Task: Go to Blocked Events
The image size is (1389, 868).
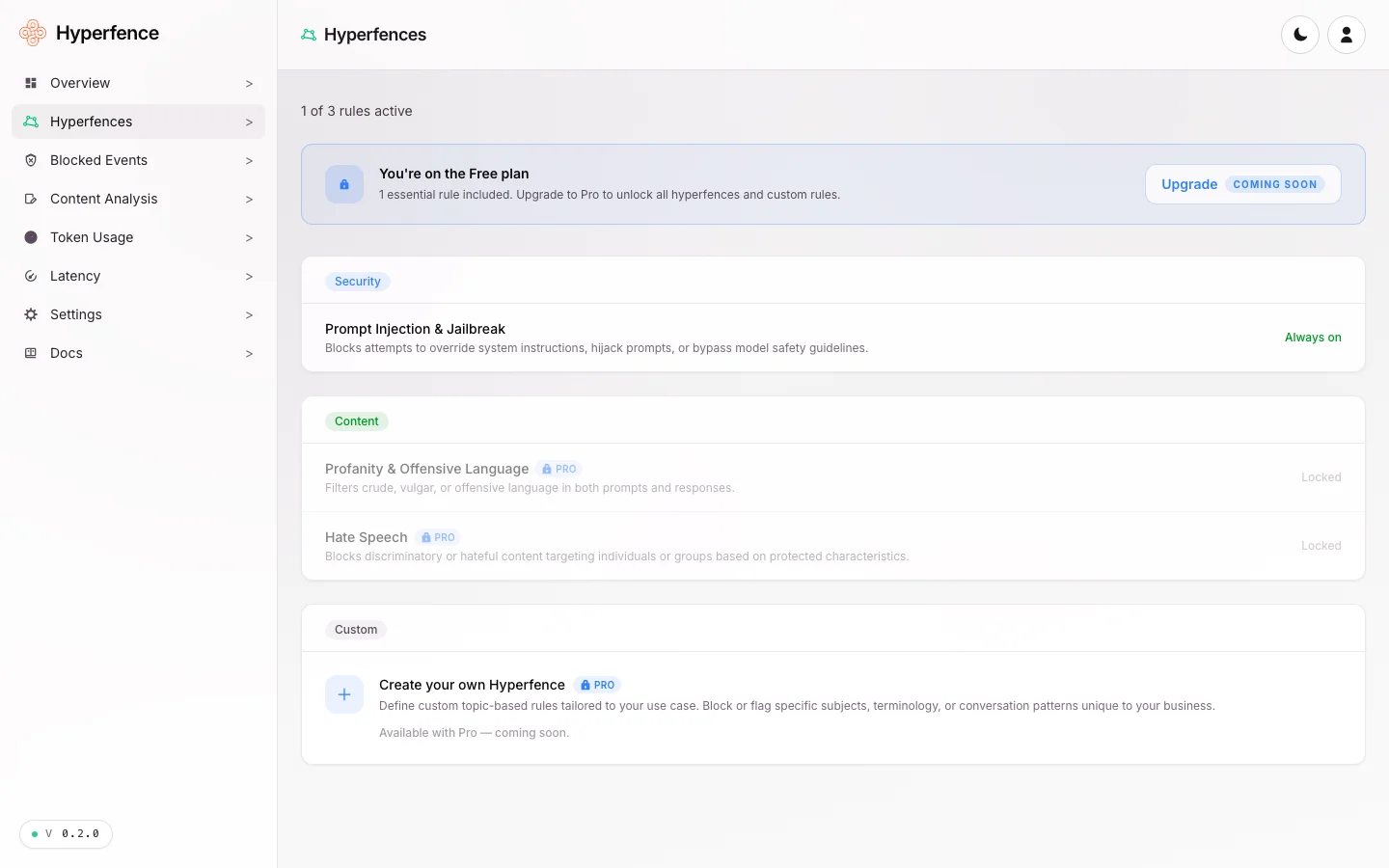Action: point(138,160)
